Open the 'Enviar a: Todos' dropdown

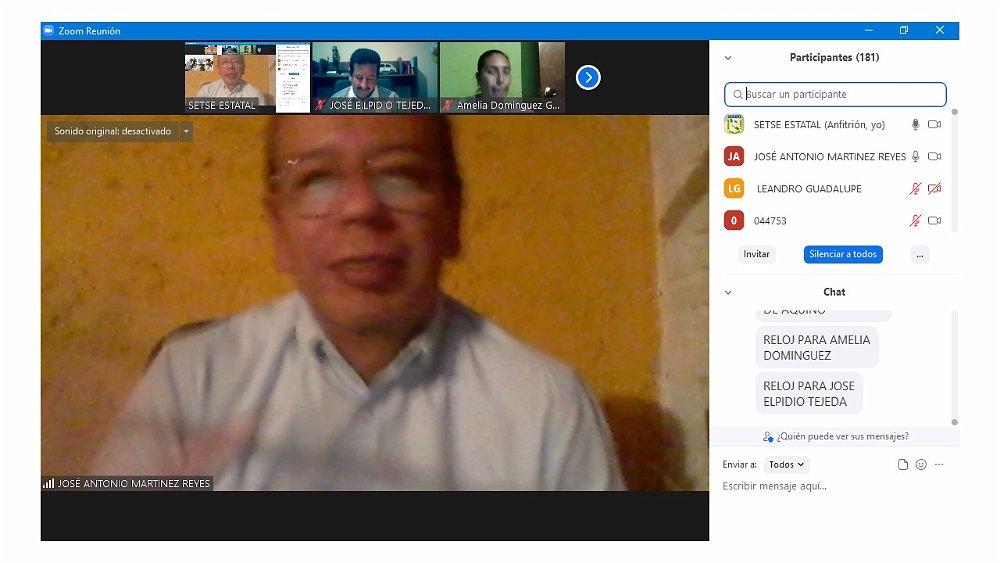tap(786, 465)
